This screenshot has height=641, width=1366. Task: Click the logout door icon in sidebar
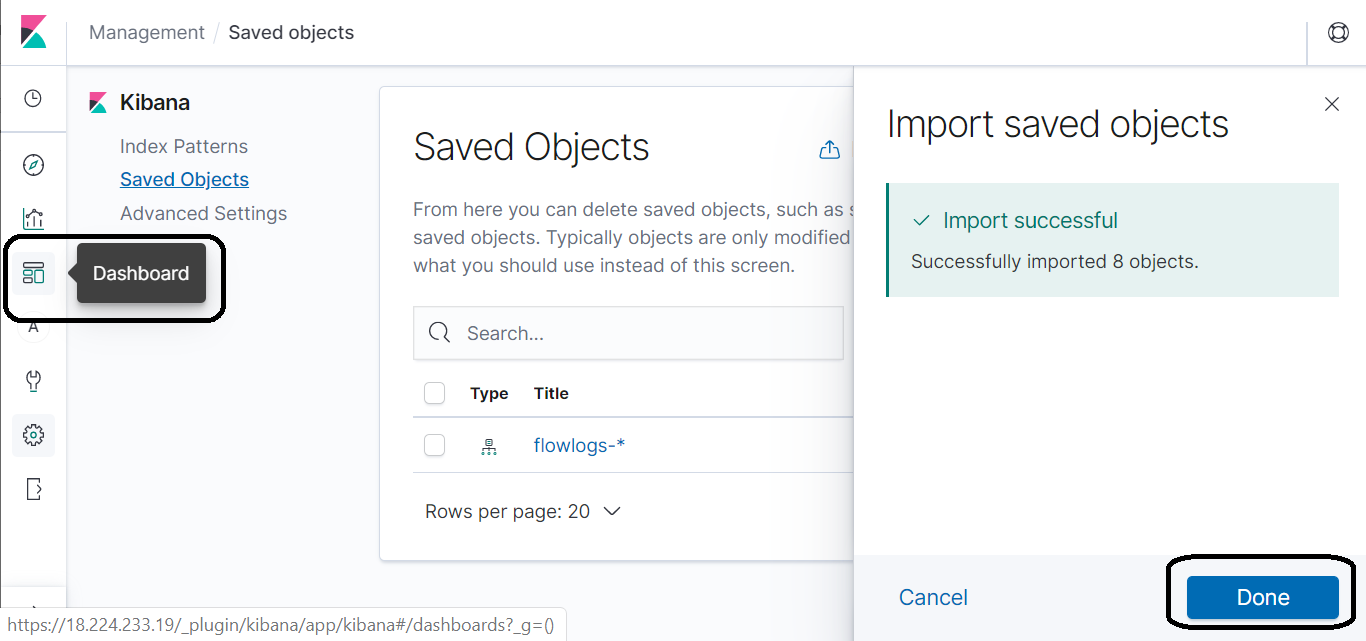click(x=33, y=489)
